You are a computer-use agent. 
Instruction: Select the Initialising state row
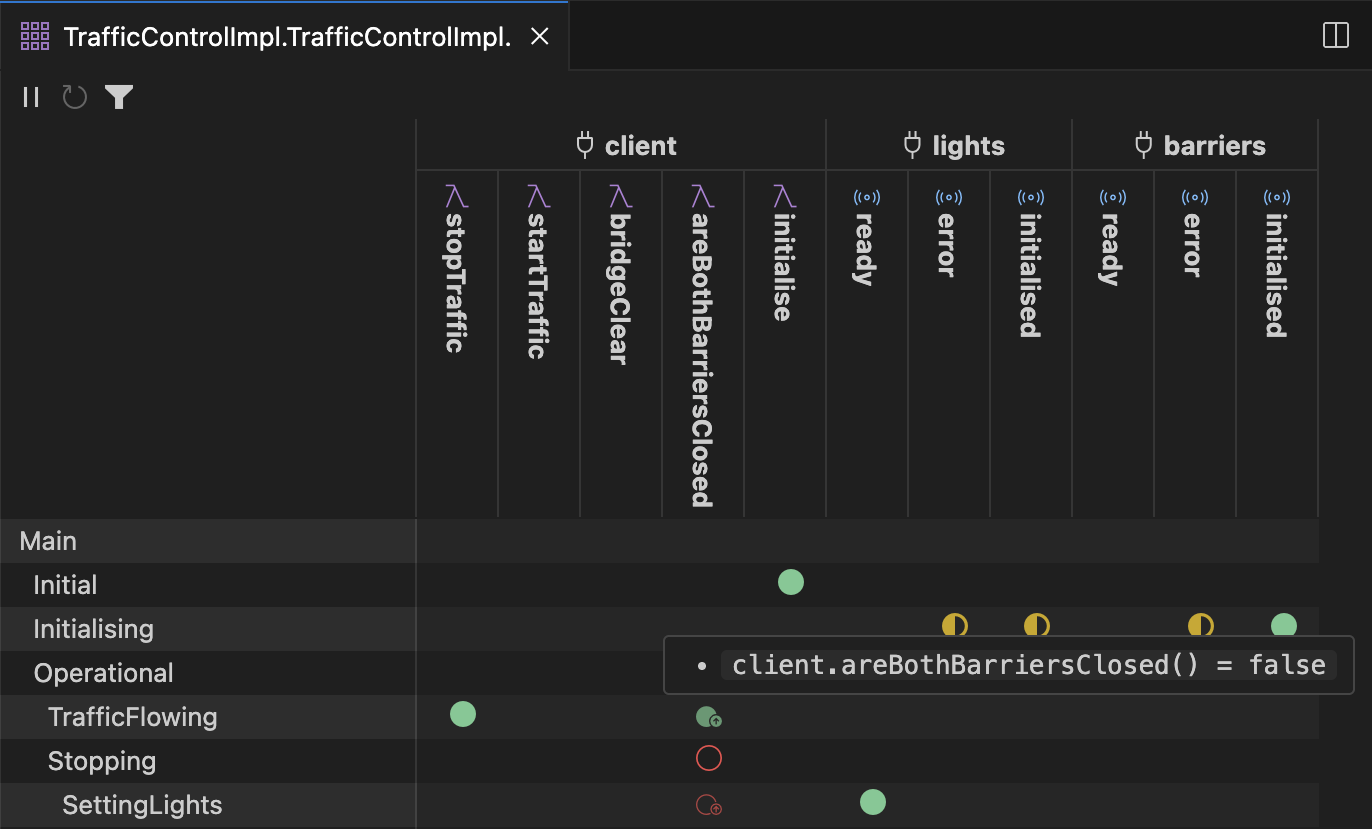208,629
